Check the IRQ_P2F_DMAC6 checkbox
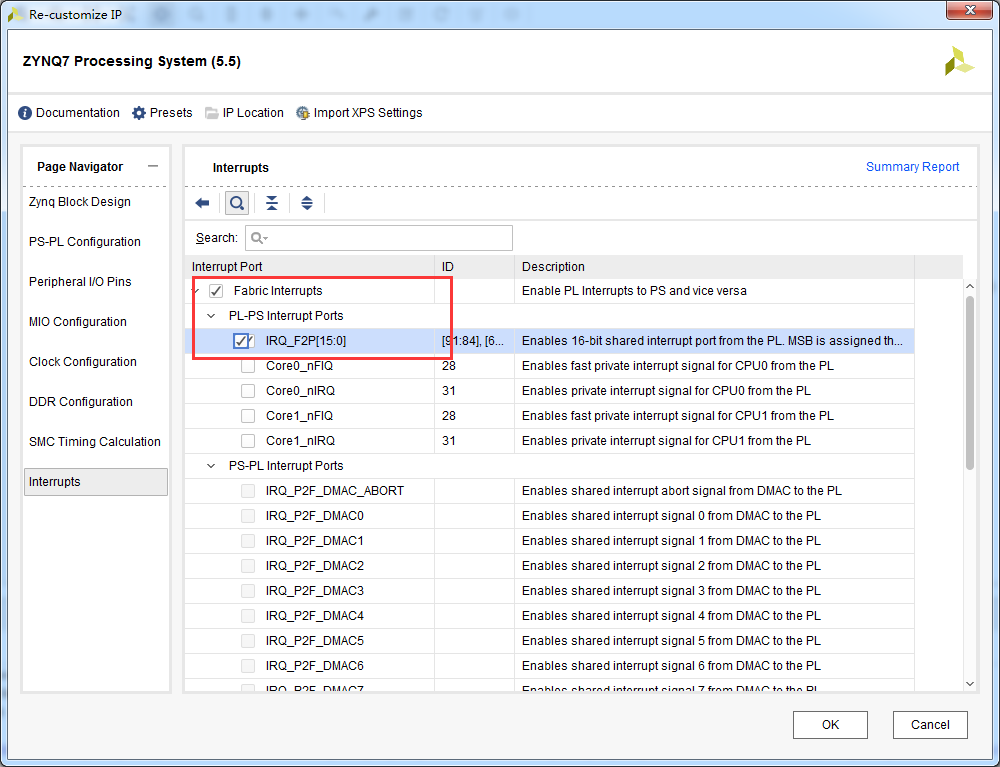Image resolution: width=1000 pixels, height=767 pixels. click(x=248, y=666)
